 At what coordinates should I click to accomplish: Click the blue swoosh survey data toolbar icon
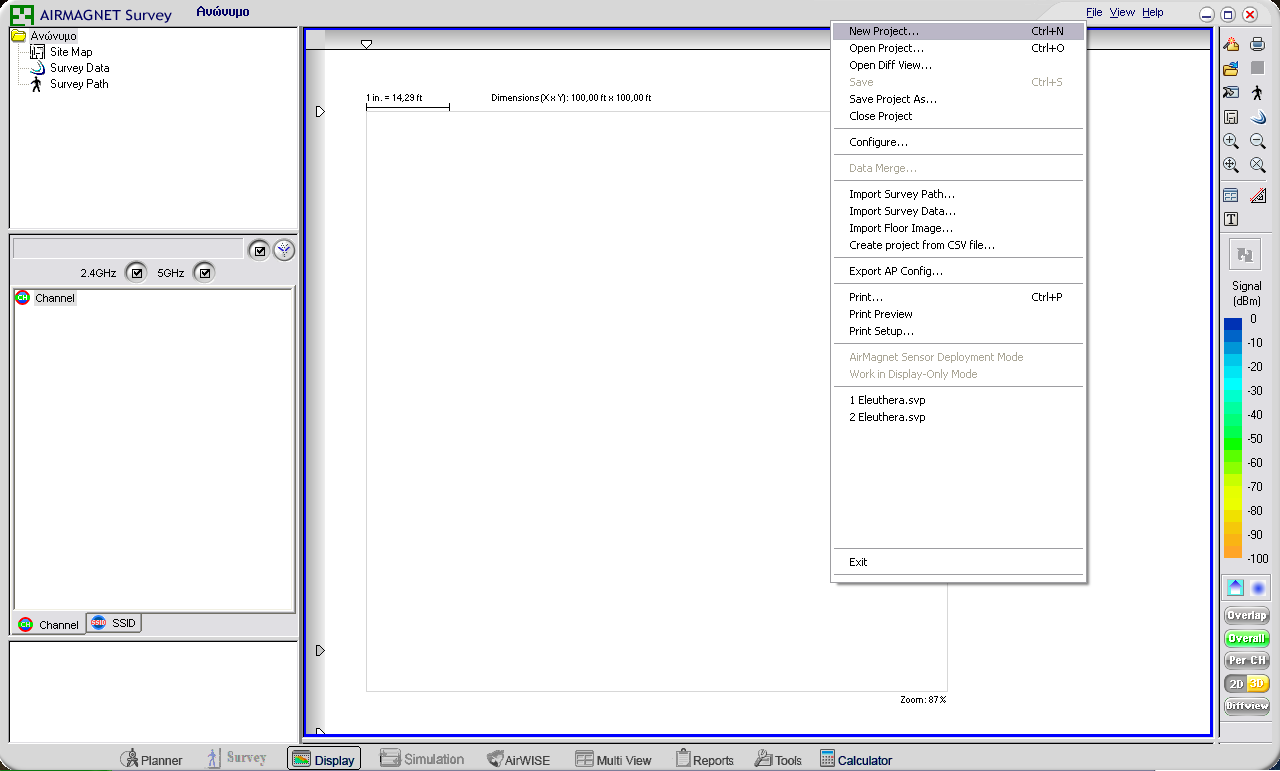(x=1258, y=117)
